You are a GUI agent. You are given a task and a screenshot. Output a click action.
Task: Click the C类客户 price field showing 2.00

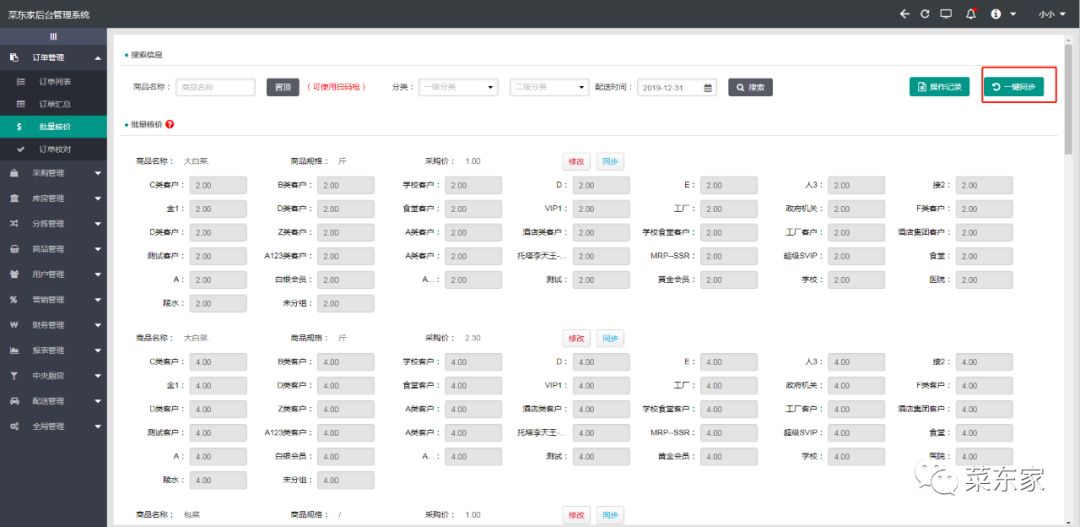tap(218, 185)
